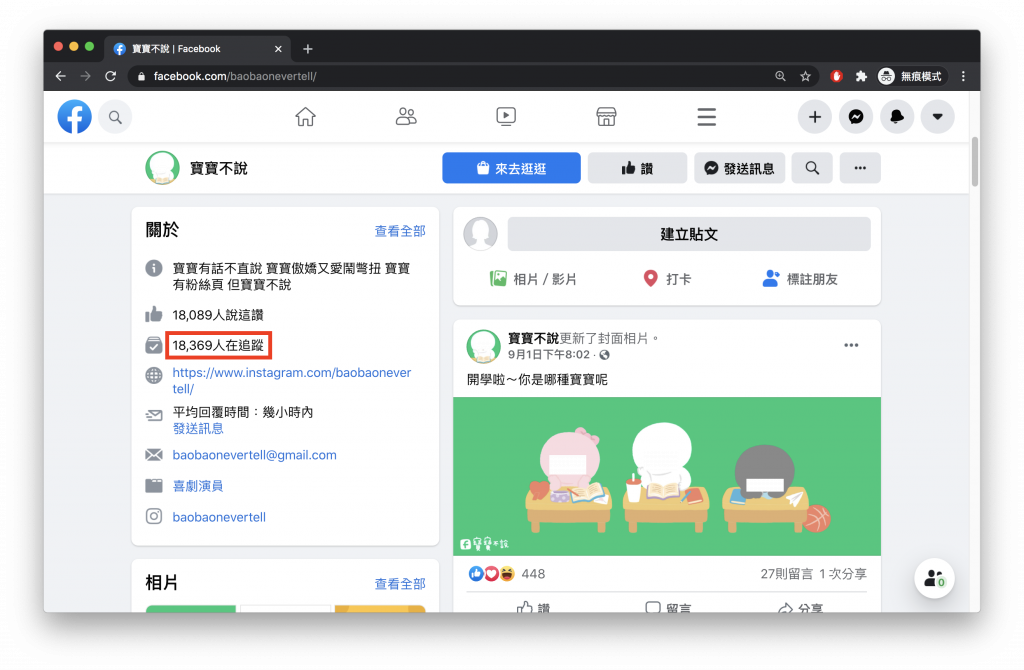Open post options ellipsis on cover update
Screen dimensions: 1024x670
(x=851, y=345)
